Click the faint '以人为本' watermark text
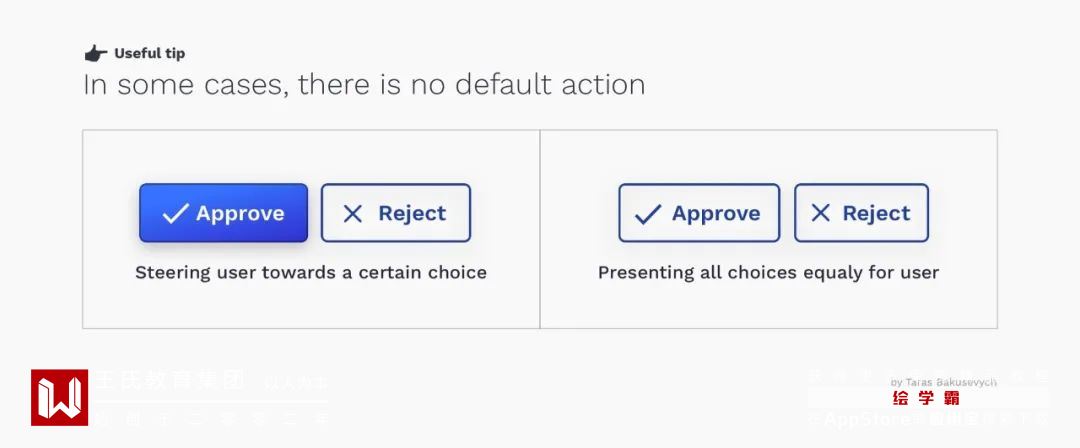 [x=296, y=382]
